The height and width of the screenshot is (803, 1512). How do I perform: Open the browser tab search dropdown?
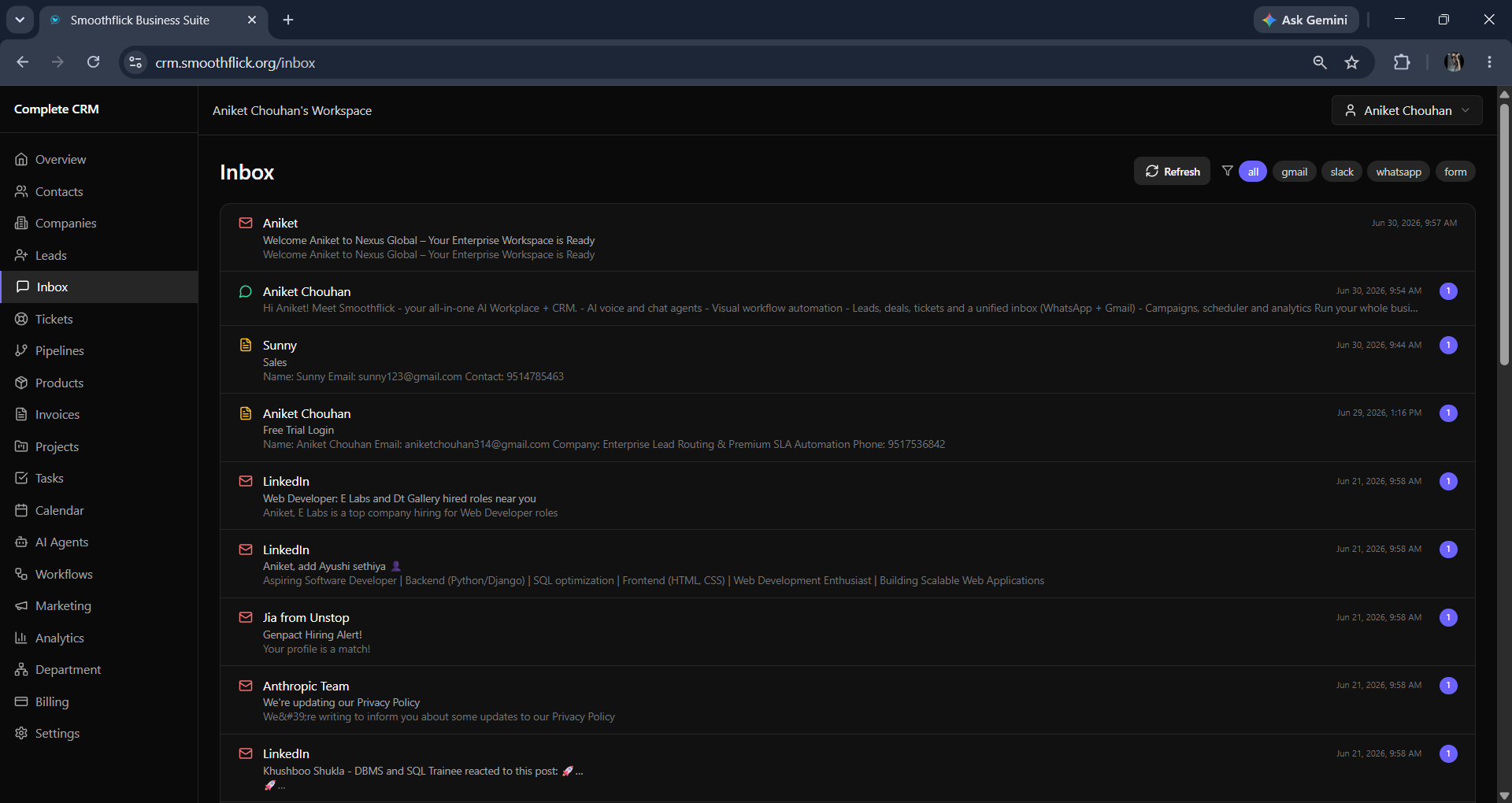click(x=20, y=20)
